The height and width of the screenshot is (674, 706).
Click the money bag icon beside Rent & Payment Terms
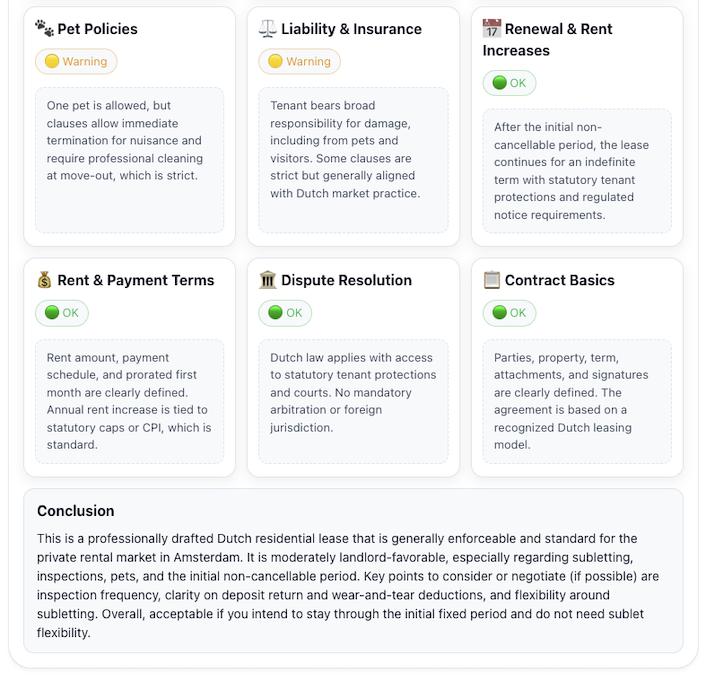point(44,280)
